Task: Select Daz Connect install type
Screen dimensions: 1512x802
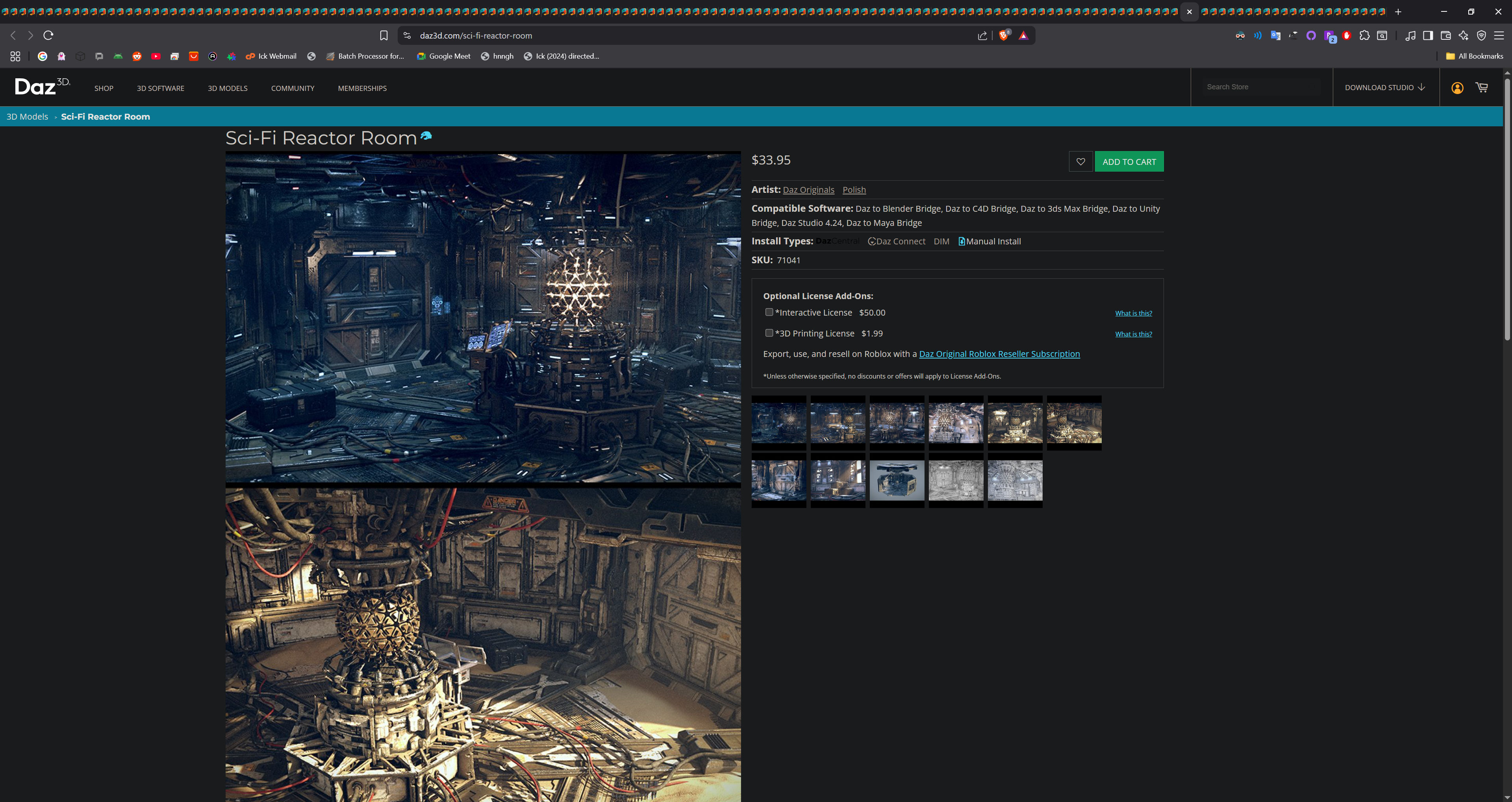Action: click(897, 241)
